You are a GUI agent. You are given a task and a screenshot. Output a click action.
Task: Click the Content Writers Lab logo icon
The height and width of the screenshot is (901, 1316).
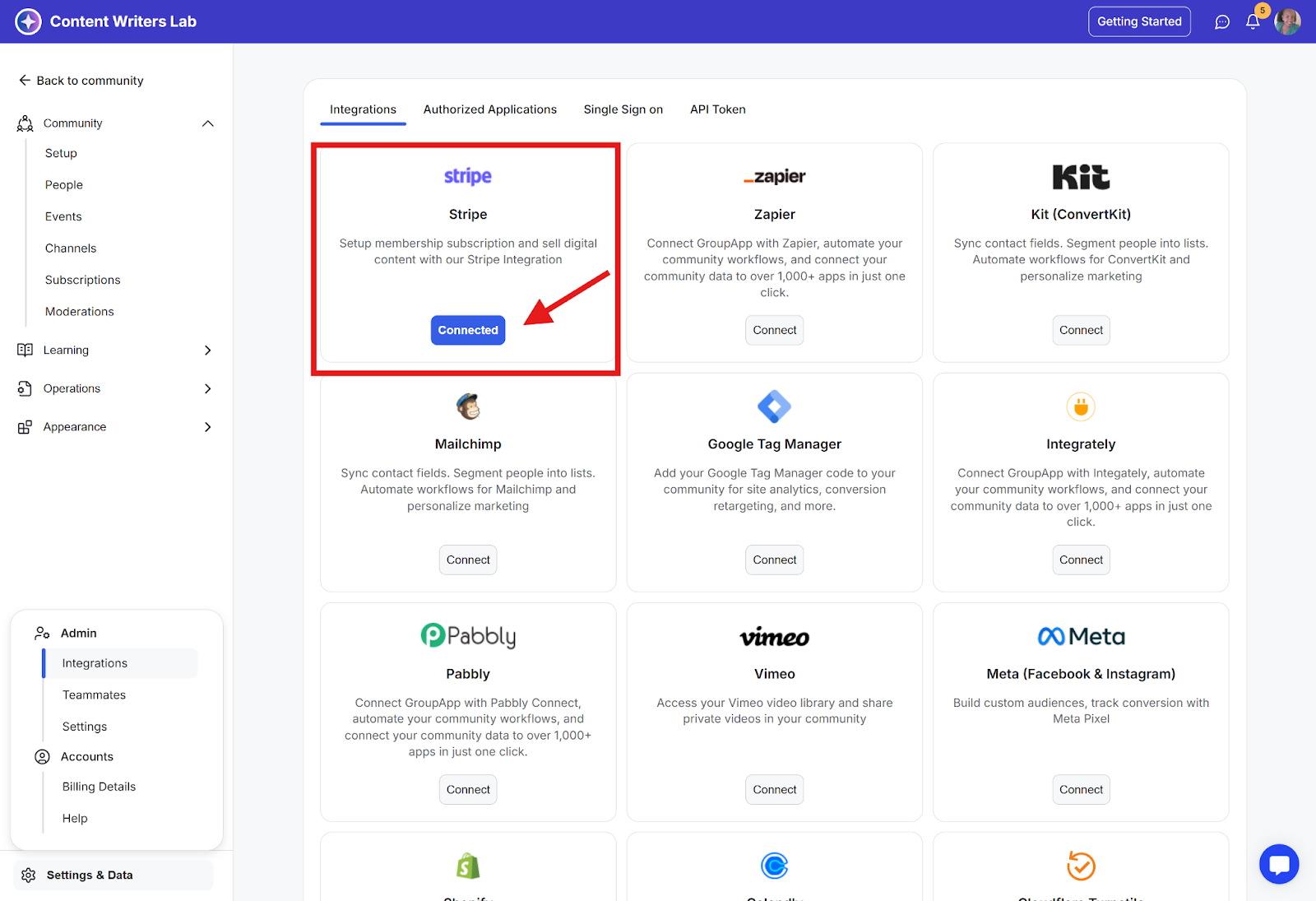[x=28, y=21]
